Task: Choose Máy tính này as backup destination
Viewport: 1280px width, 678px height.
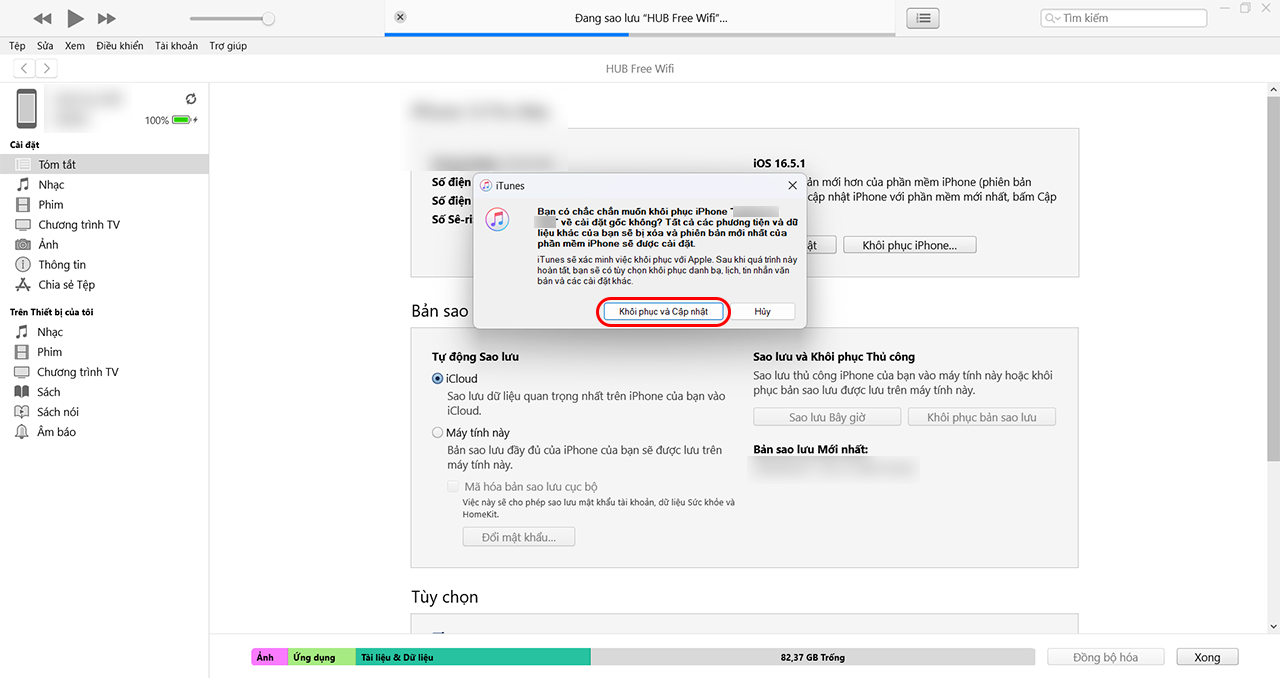Action: coord(437,432)
